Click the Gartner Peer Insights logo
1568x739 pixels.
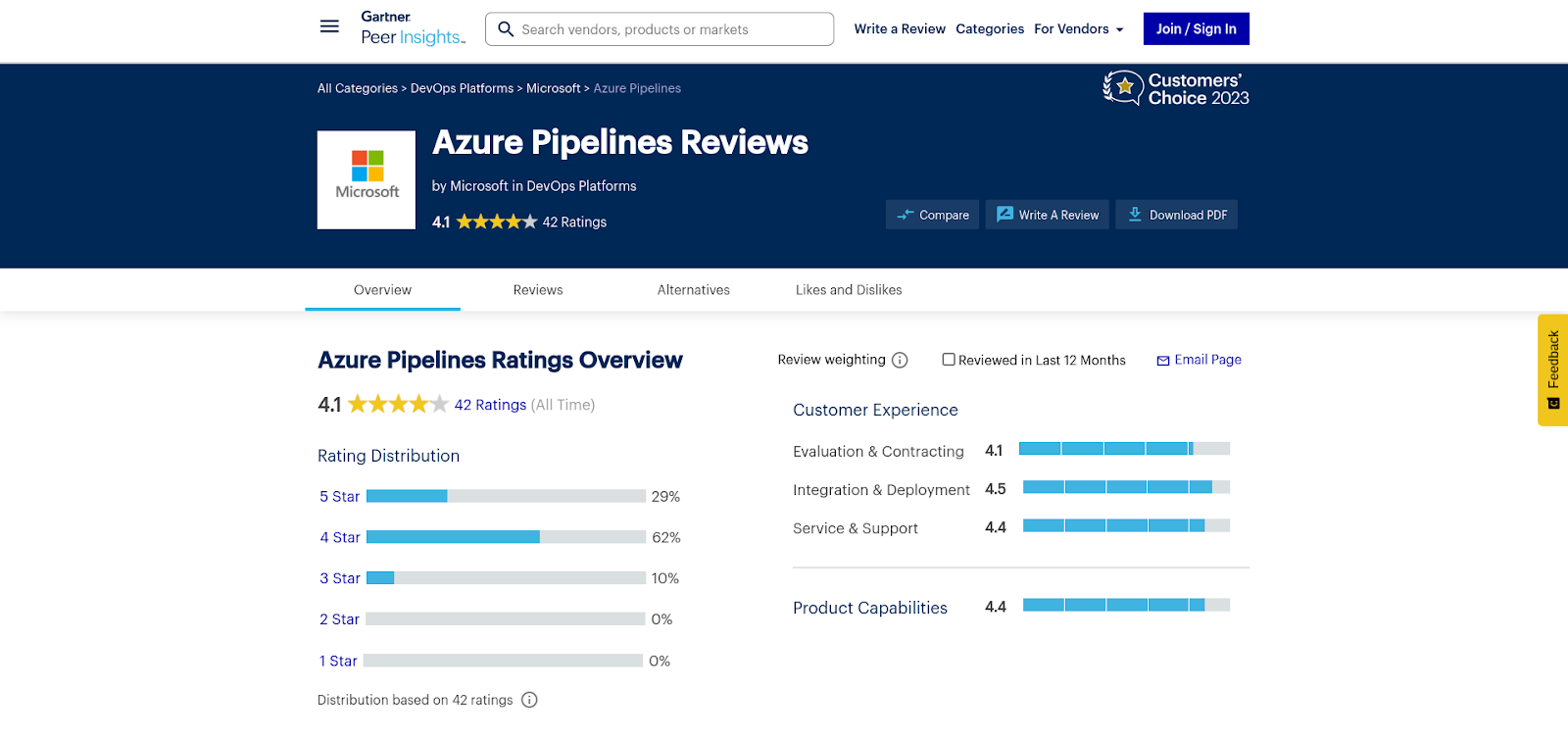pos(413,28)
